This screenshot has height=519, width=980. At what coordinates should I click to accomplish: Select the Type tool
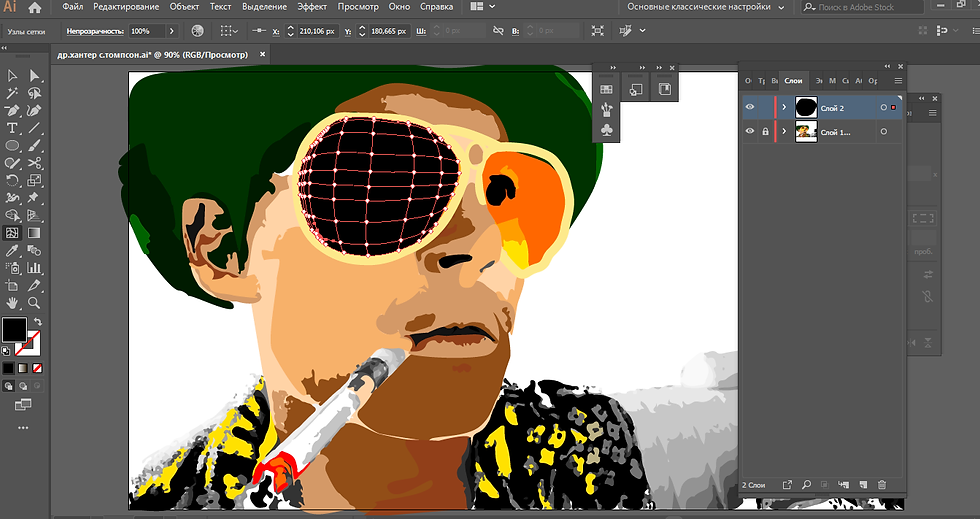(x=12, y=128)
